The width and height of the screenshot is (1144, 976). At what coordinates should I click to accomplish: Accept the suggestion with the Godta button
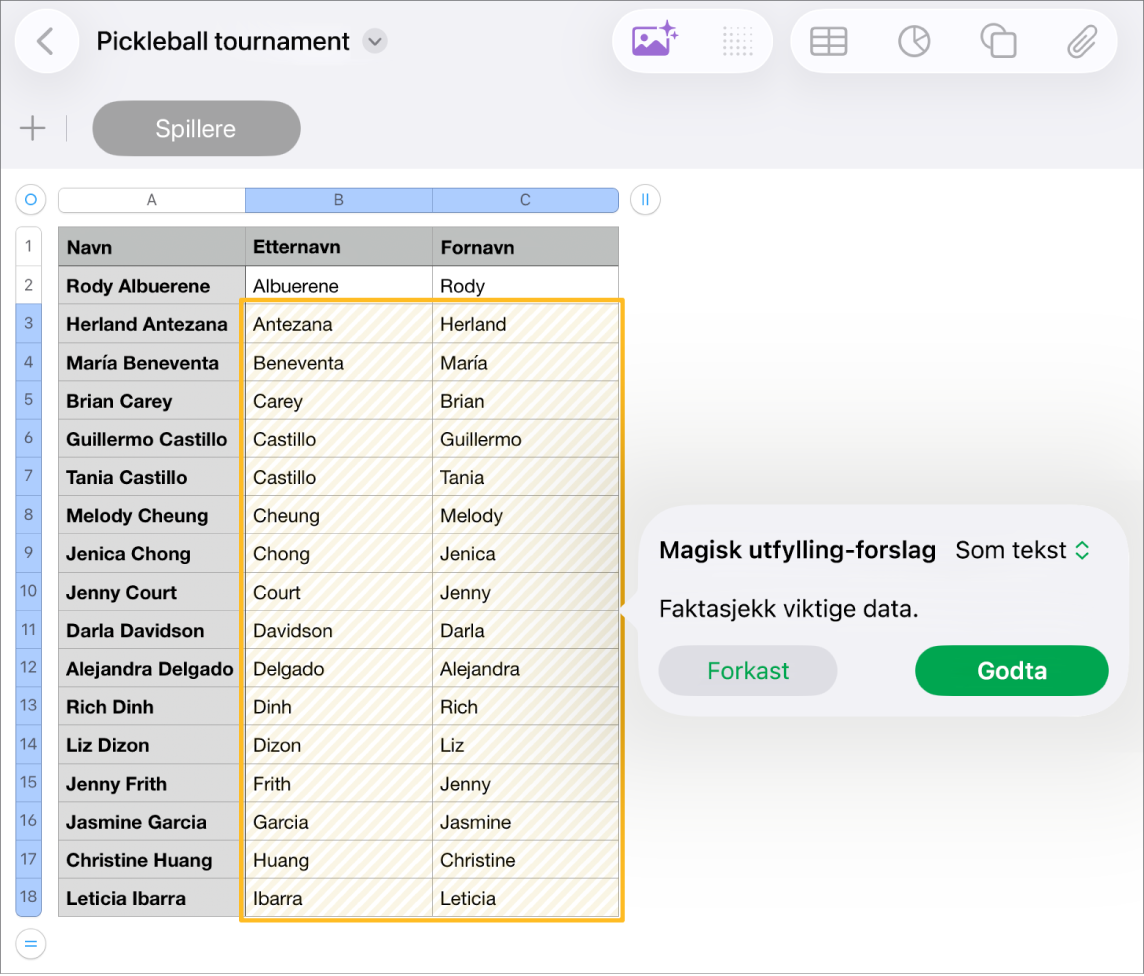tap(1011, 670)
